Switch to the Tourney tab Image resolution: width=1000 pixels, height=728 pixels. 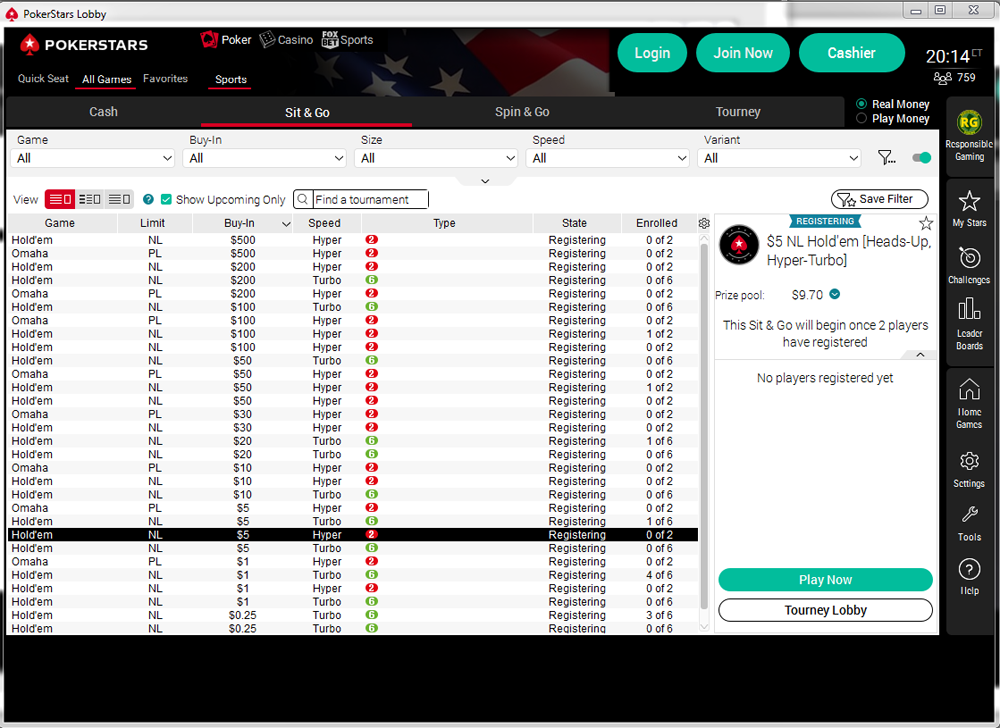coord(738,112)
